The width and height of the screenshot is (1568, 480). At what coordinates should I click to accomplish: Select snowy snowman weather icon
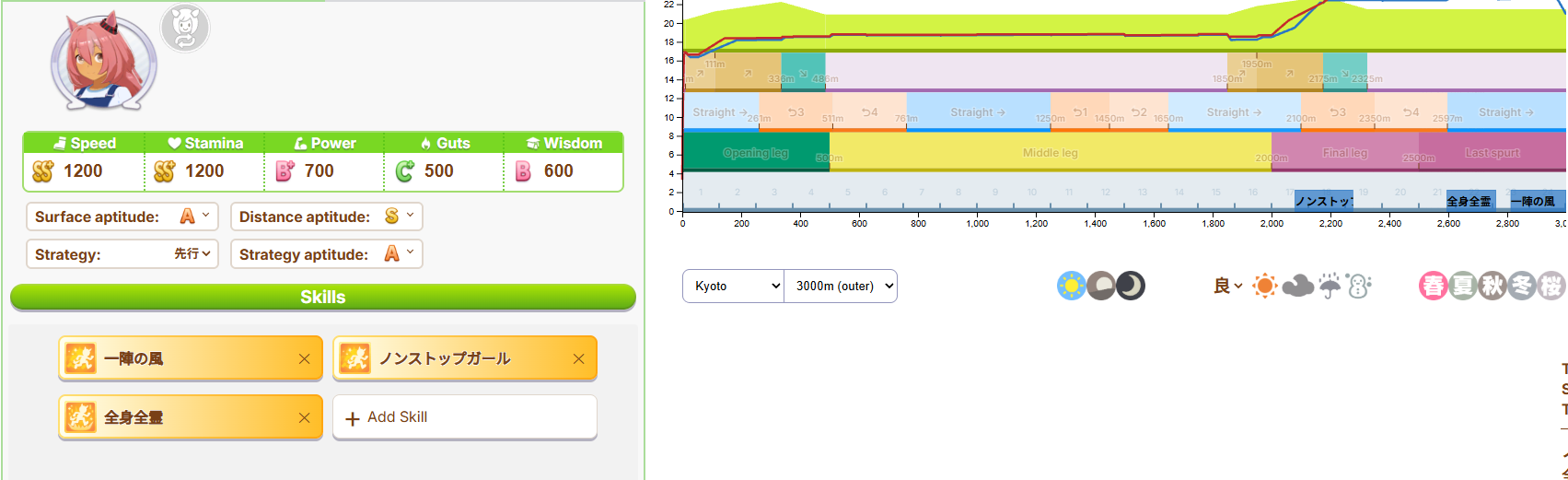point(1359,286)
